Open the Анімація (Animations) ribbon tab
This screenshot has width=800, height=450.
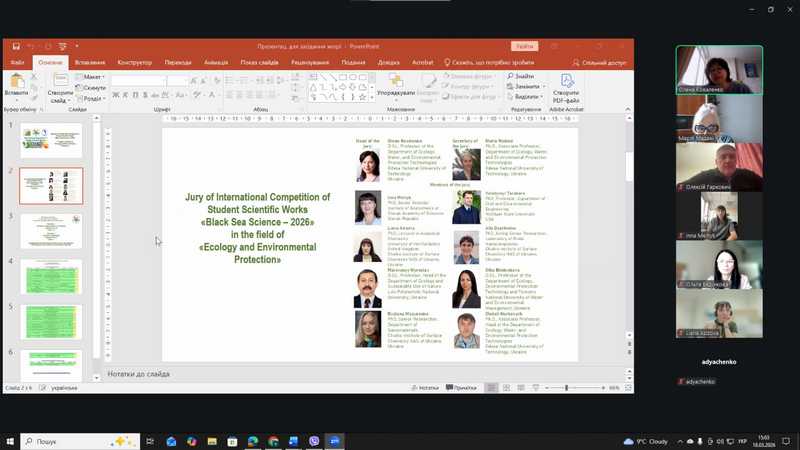(216, 62)
